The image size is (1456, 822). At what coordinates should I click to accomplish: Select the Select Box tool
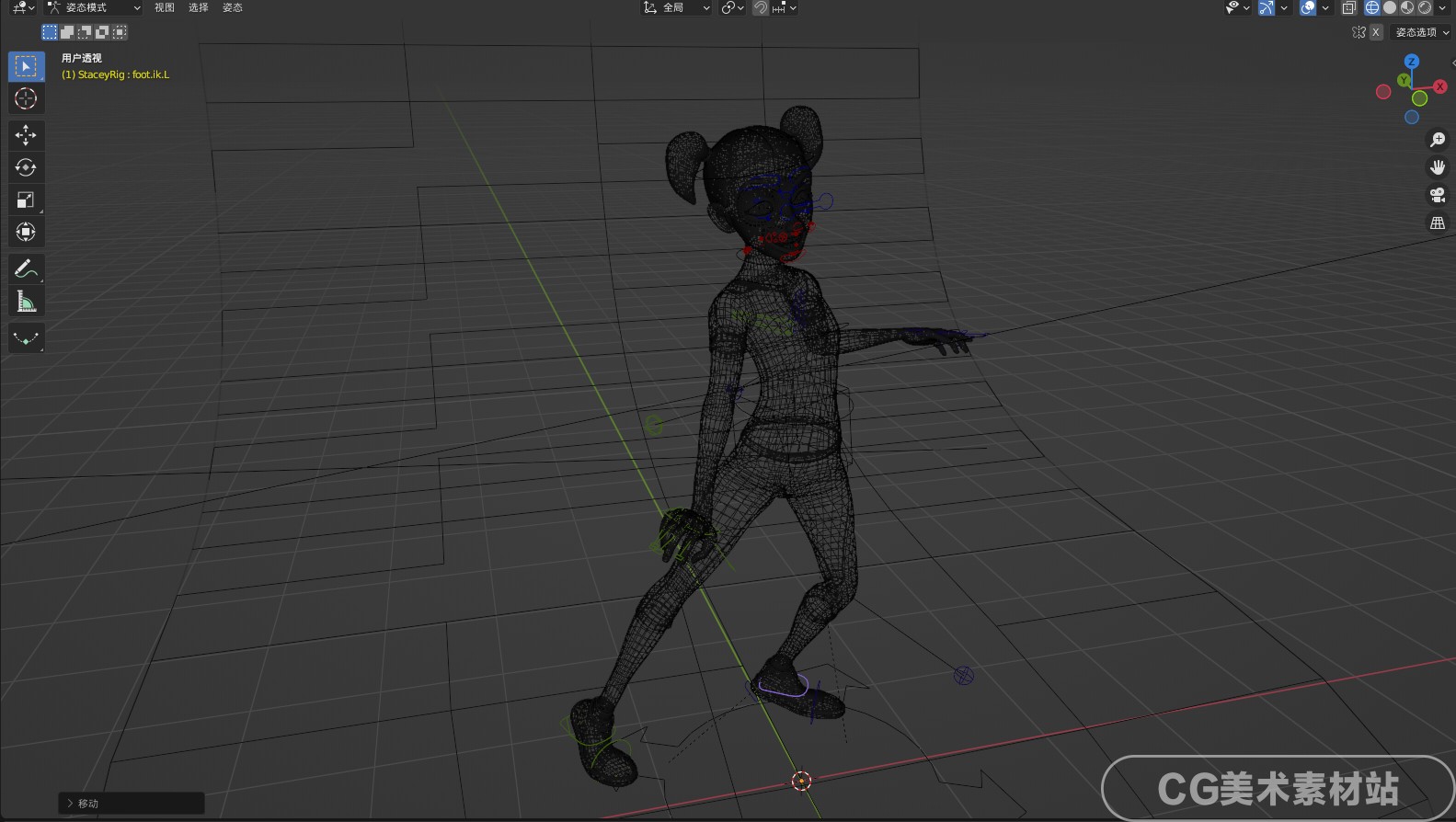click(x=26, y=66)
